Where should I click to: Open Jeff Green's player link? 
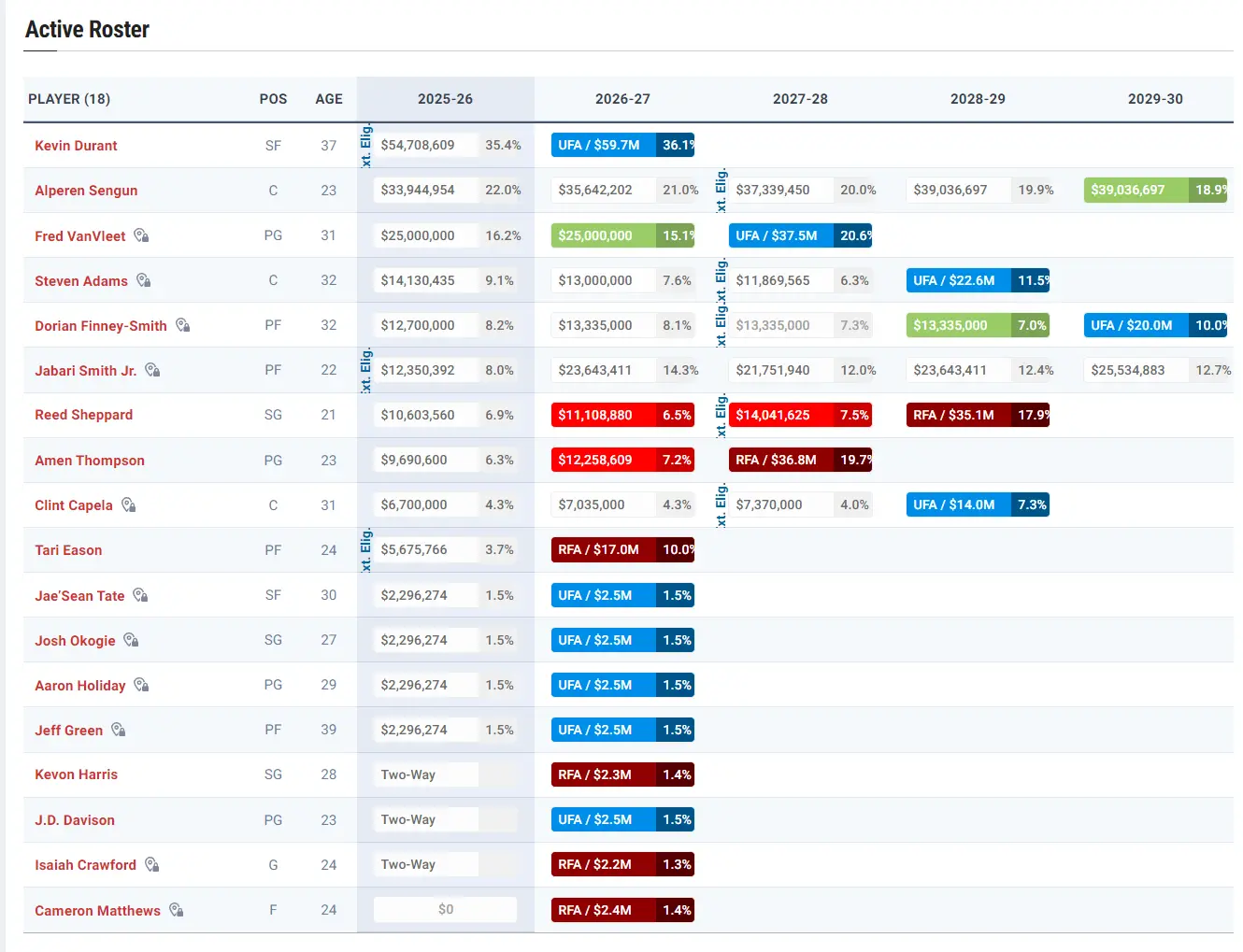[68, 731]
